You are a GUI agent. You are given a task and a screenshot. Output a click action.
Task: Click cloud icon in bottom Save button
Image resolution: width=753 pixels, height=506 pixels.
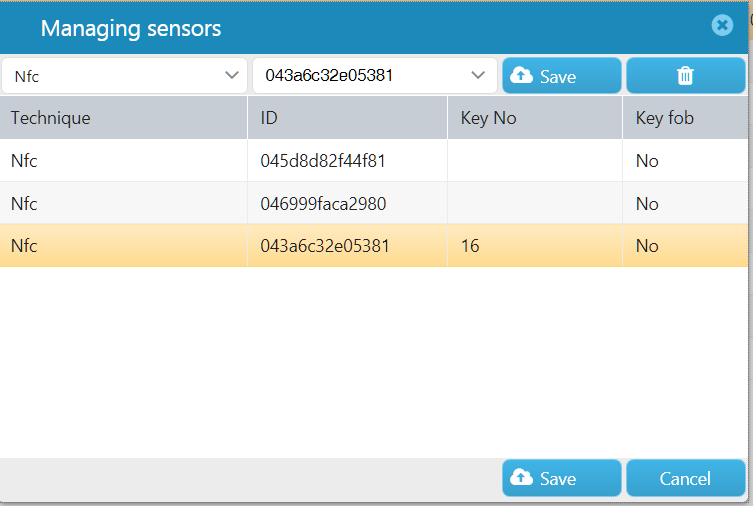(x=521, y=477)
